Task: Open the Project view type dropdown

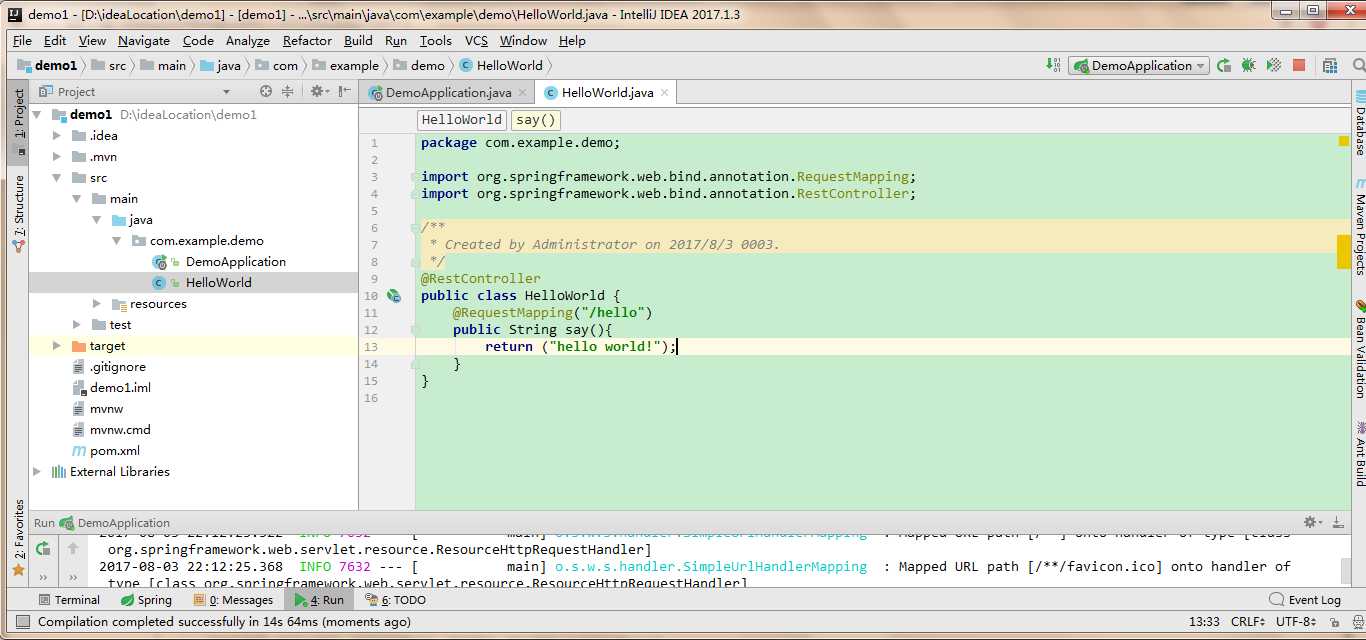Action: pyautogui.click(x=226, y=91)
